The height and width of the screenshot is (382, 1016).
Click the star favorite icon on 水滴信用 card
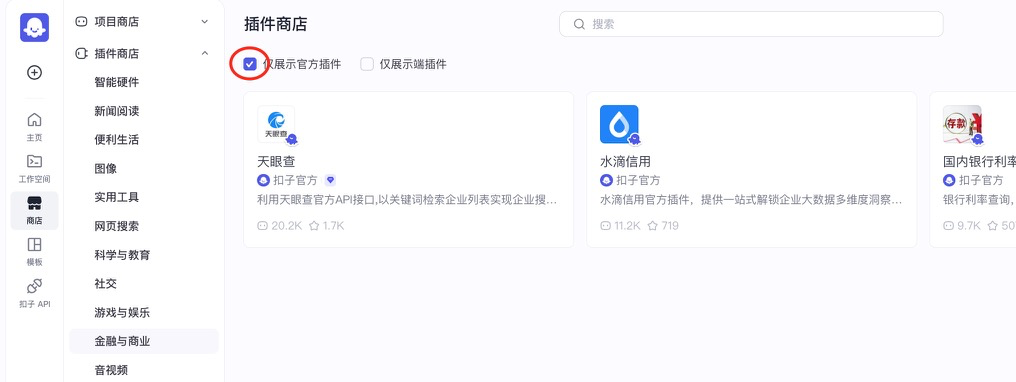(653, 226)
